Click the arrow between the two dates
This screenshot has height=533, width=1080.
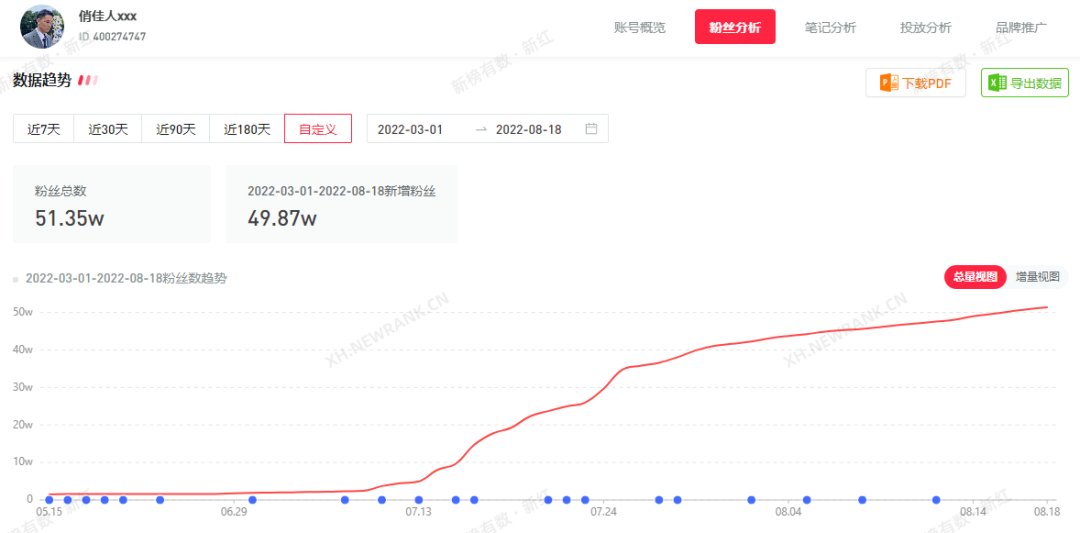(481, 129)
